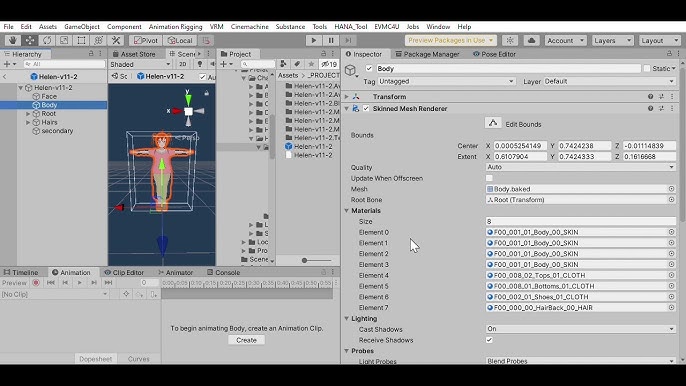686x386 pixels.
Task: Open the Layer dropdown
Action: click(x=609, y=81)
